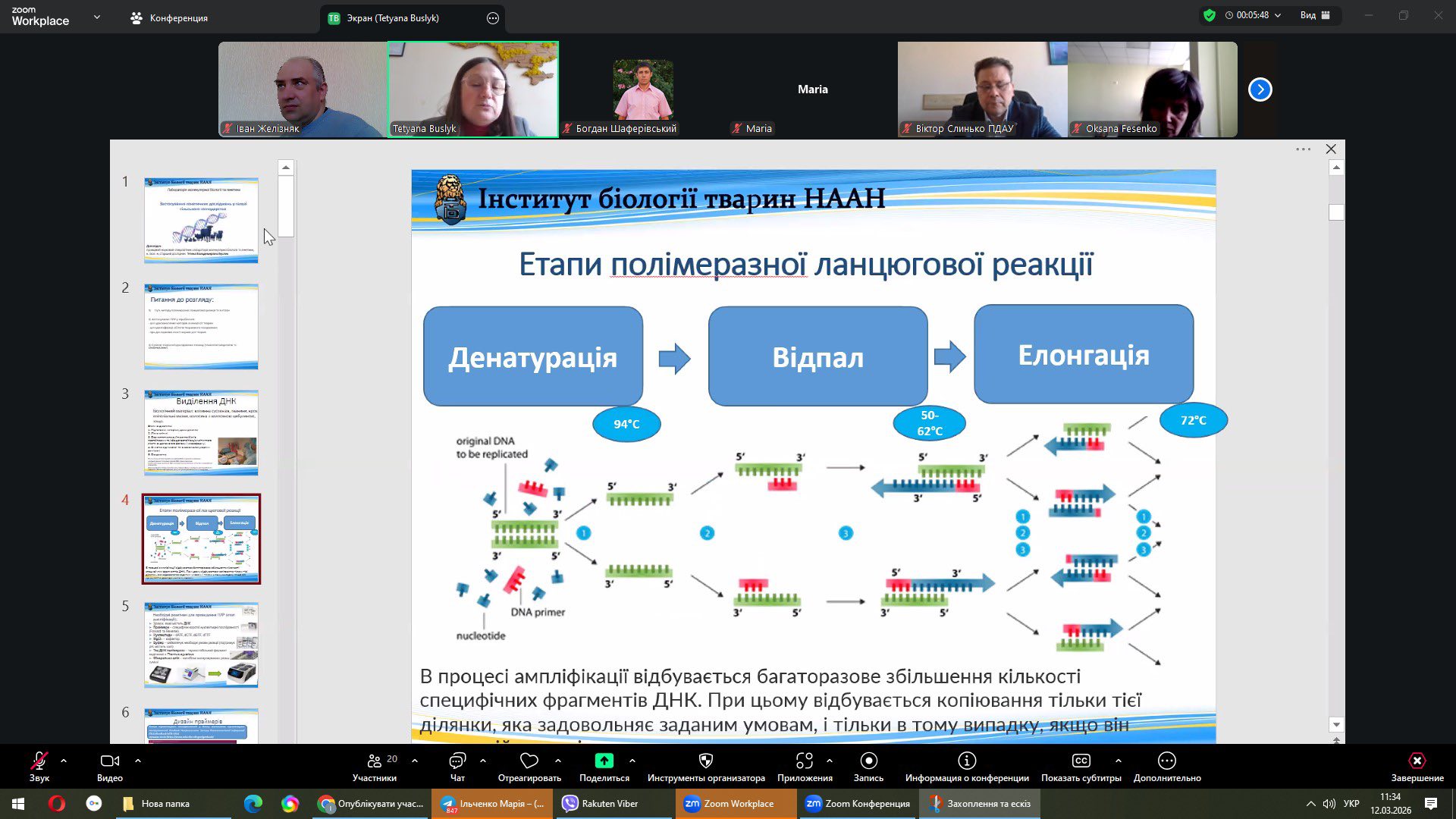Screen dimensions: 1456x819
Task: Unmute microphone with Звук button
Action: [39, 761]
